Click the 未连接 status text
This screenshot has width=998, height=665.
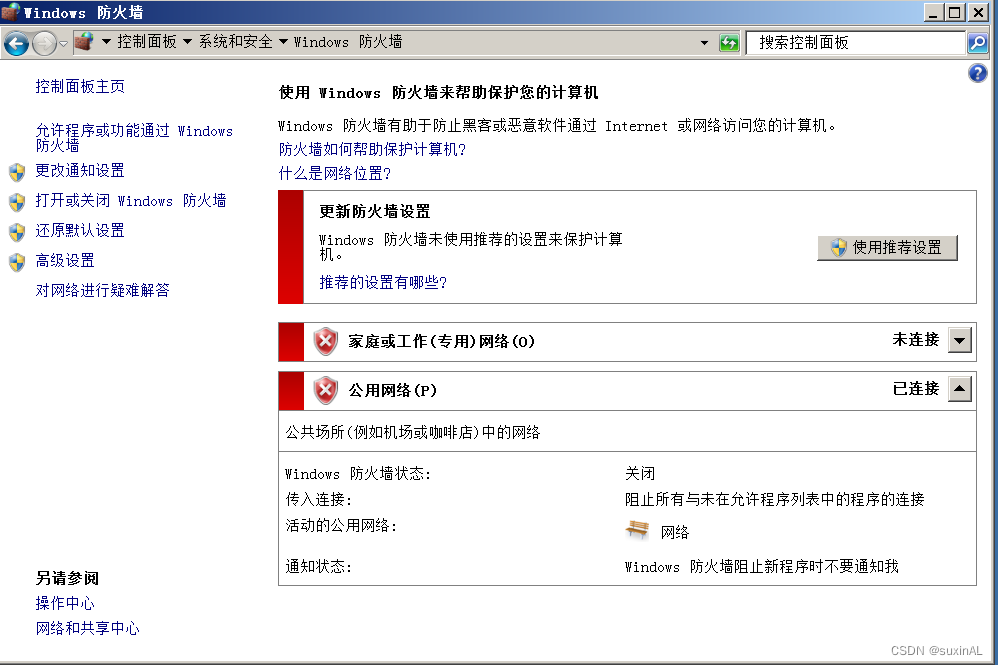tap(916, 340)
